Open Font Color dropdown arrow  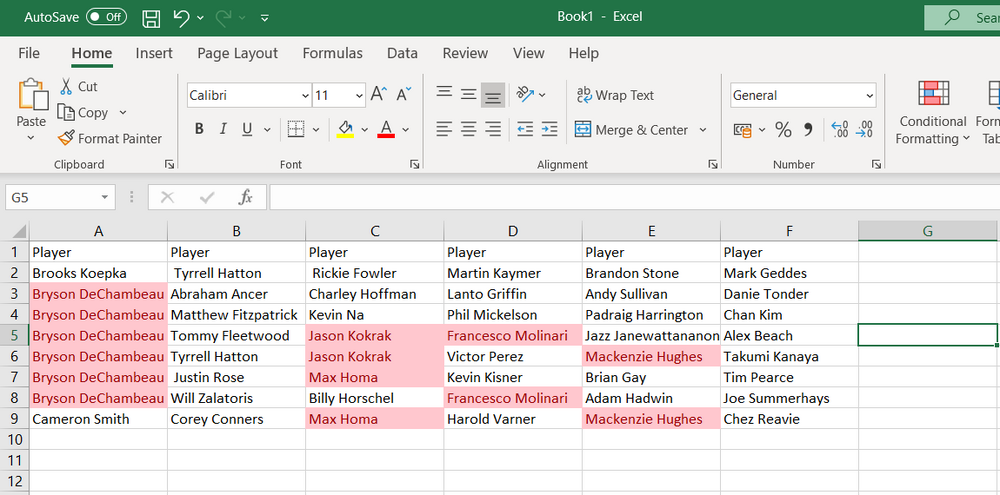(x=406, y=129)
